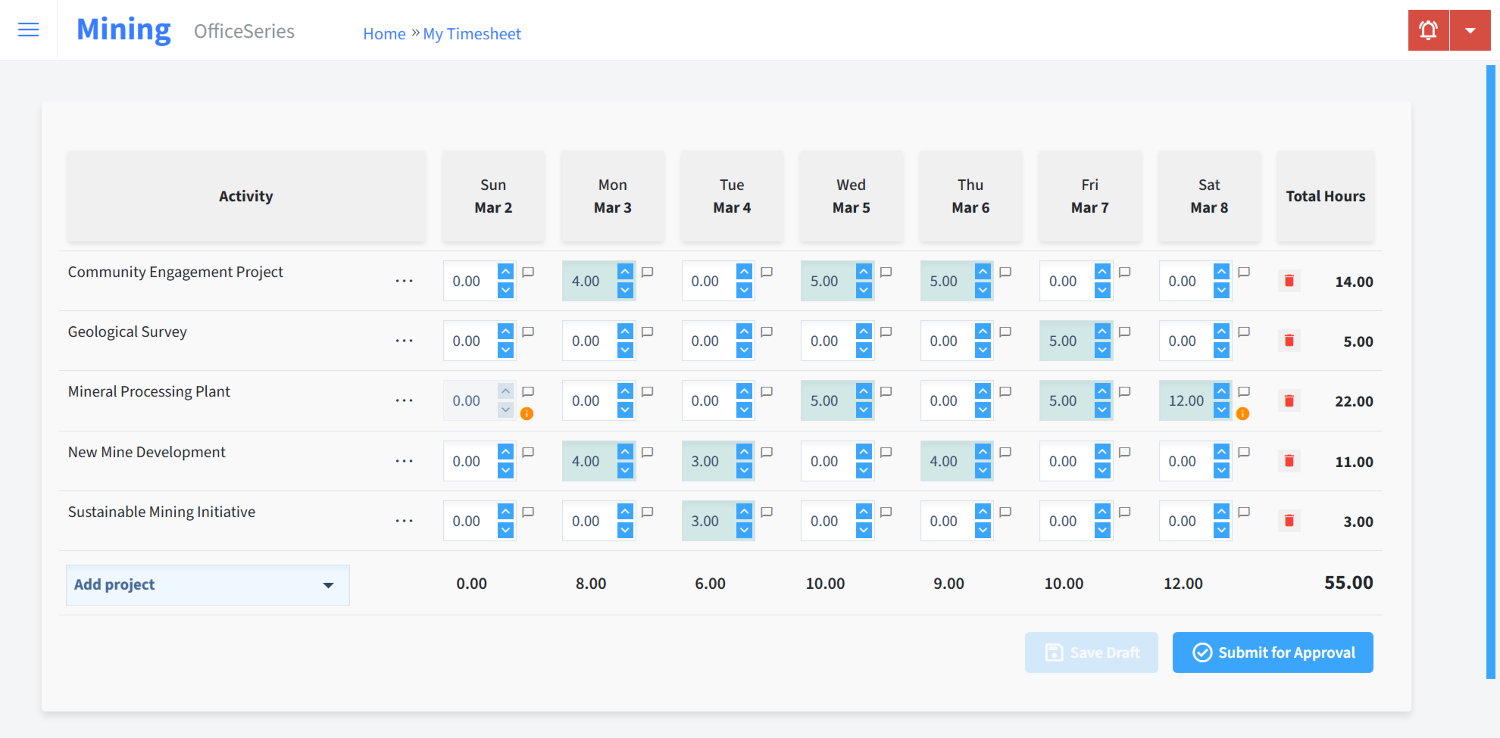Open the comment for Mineral Processing on Saturday
This screenshot has height=738, width=1500.
click(x=1243, y=392)
